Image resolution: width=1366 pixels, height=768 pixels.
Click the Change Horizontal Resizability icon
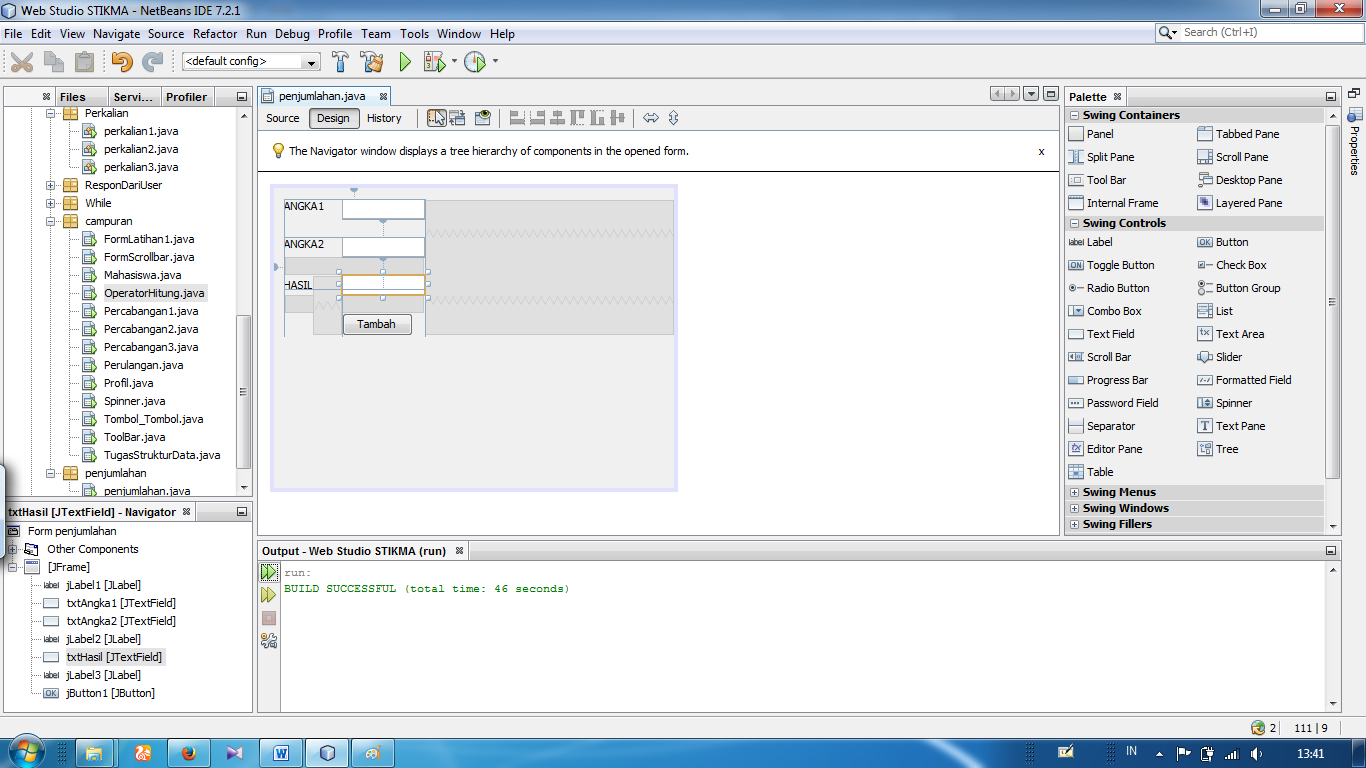652,117
